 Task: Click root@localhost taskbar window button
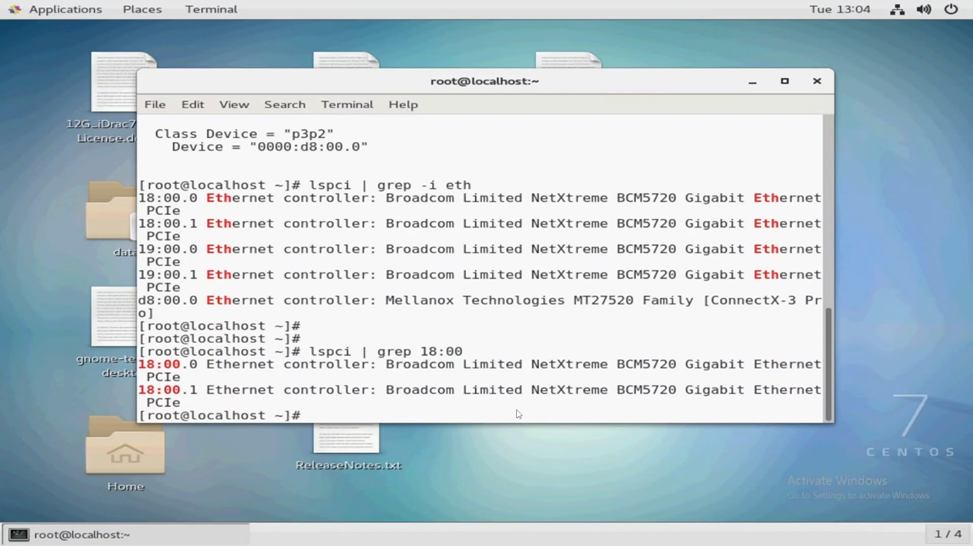pyautogui.click(x=125, y=535)
